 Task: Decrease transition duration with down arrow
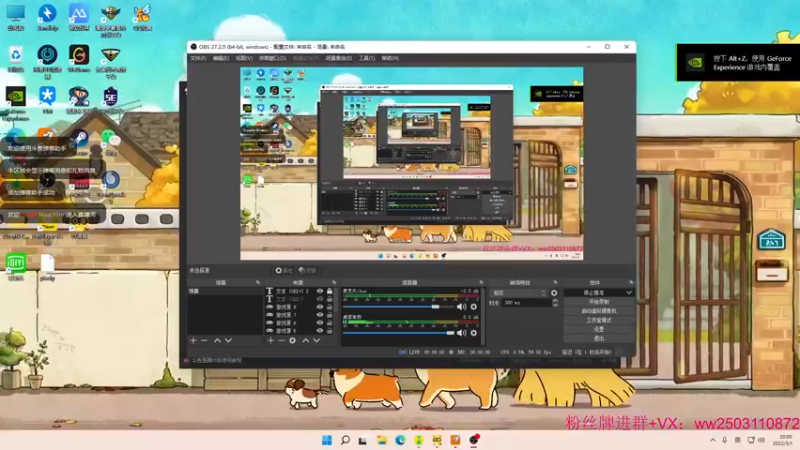tap(555, 305)
